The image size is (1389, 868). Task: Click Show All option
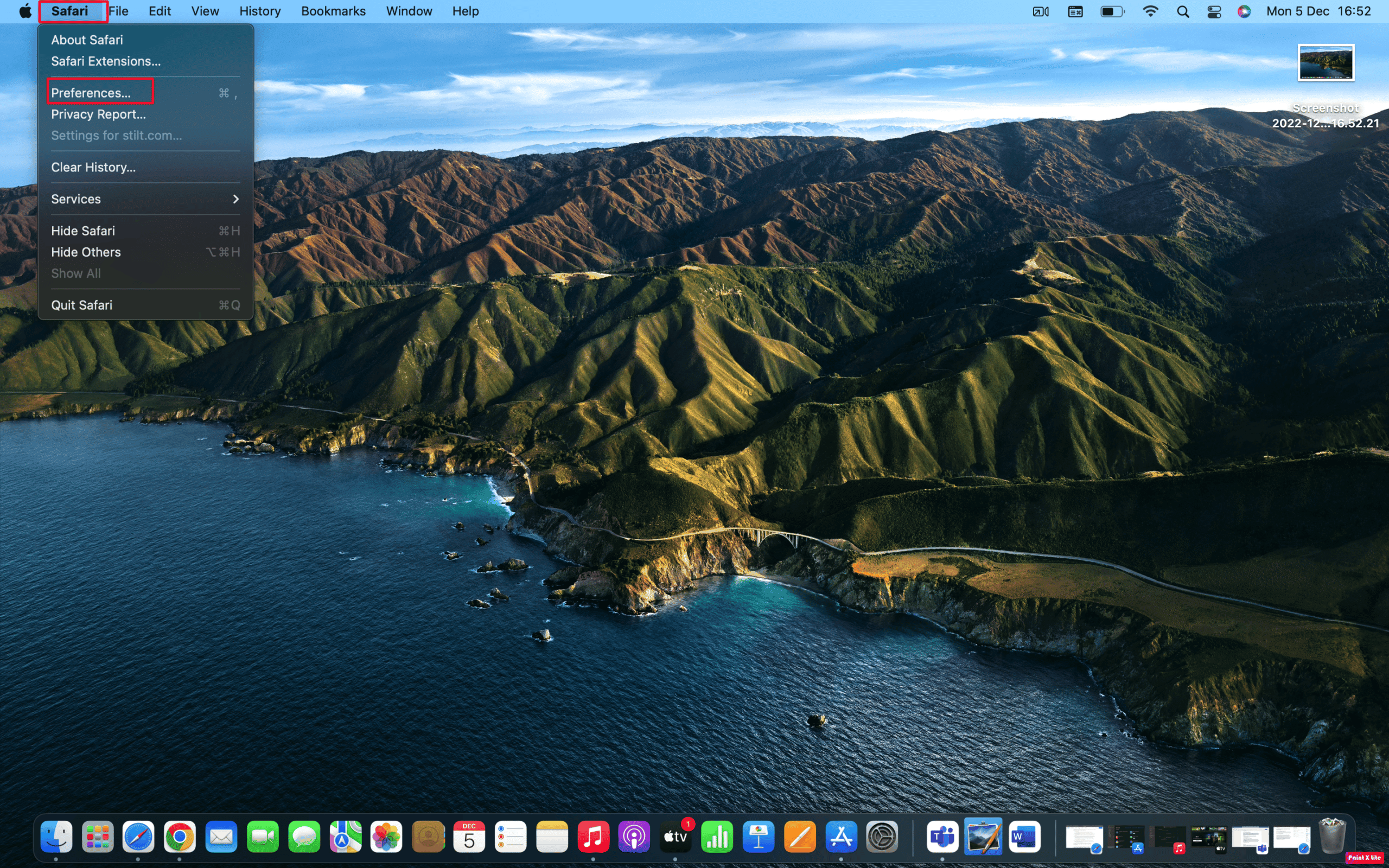(x=75, y=272)
